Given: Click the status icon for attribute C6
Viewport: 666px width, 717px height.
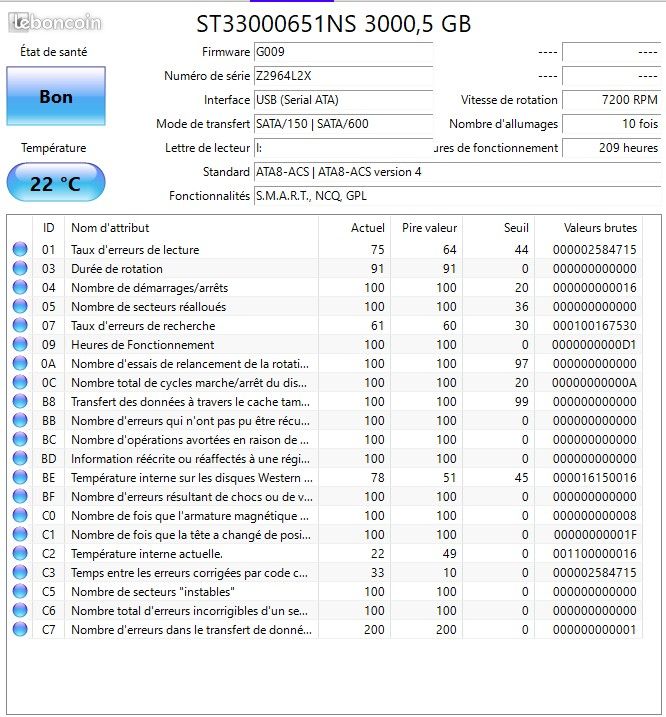Looking at the screenshot, I should (x=20, y=610).
